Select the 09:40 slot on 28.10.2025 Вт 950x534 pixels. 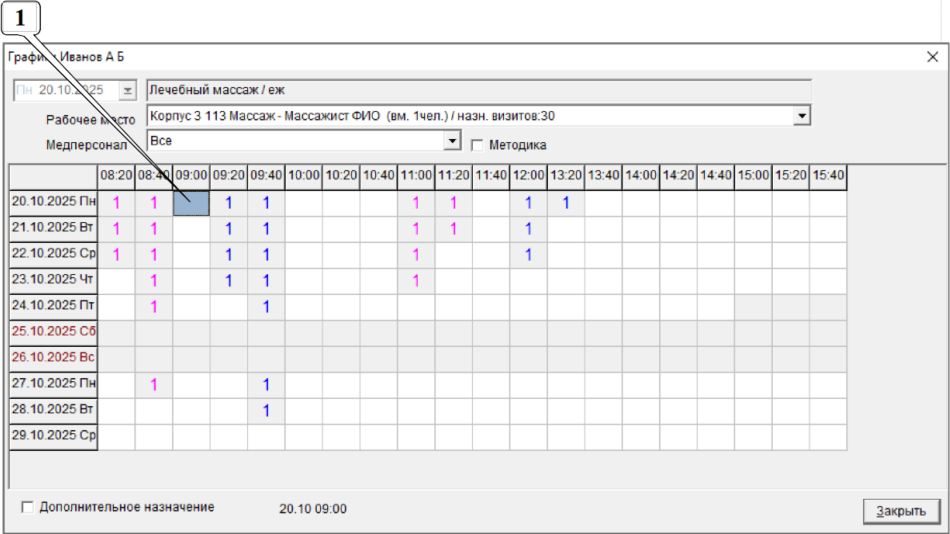tap(266, 411)
